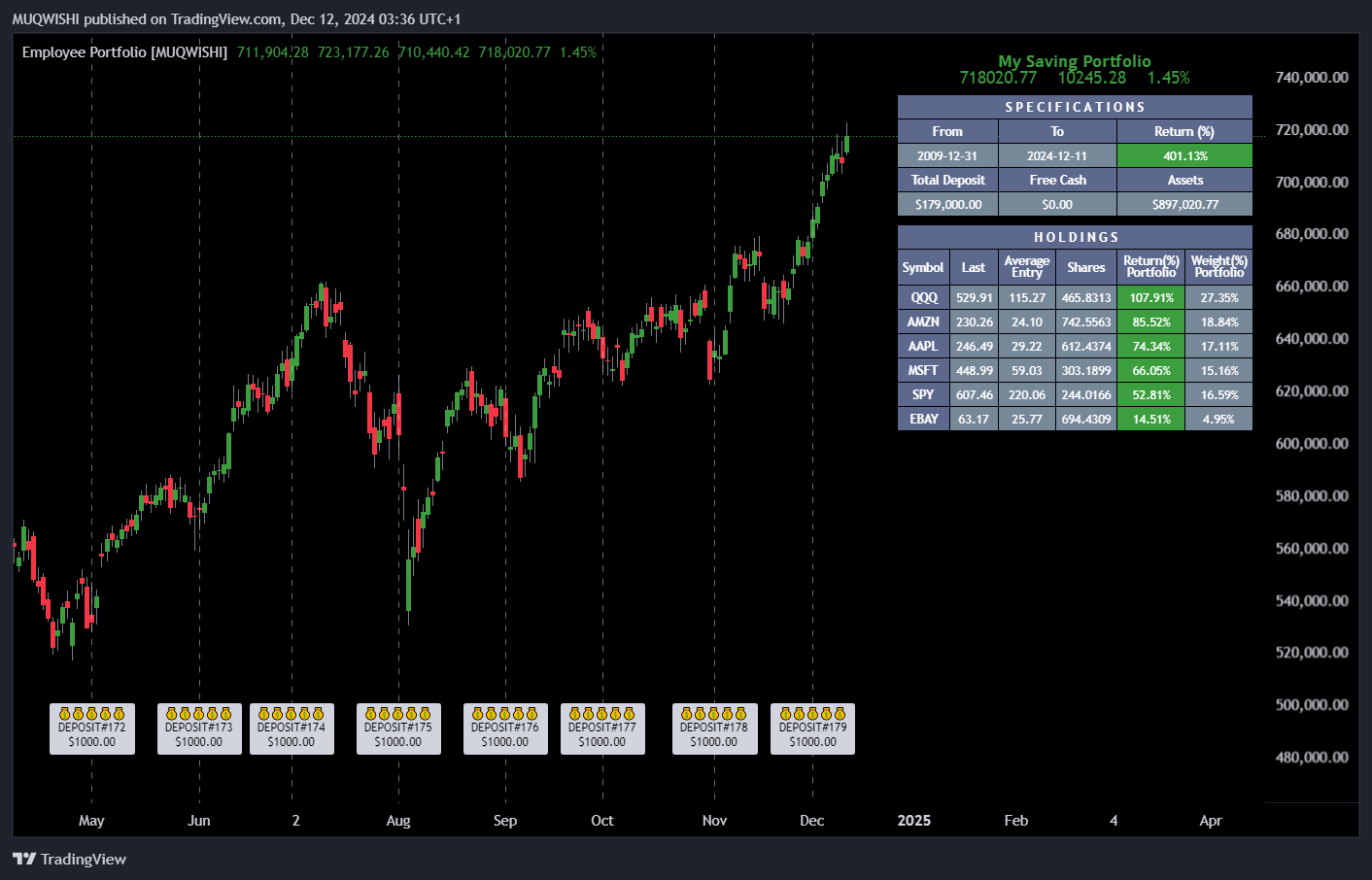
Task: Click the 600,000.00 price axis label
Action: [1312, 443]
